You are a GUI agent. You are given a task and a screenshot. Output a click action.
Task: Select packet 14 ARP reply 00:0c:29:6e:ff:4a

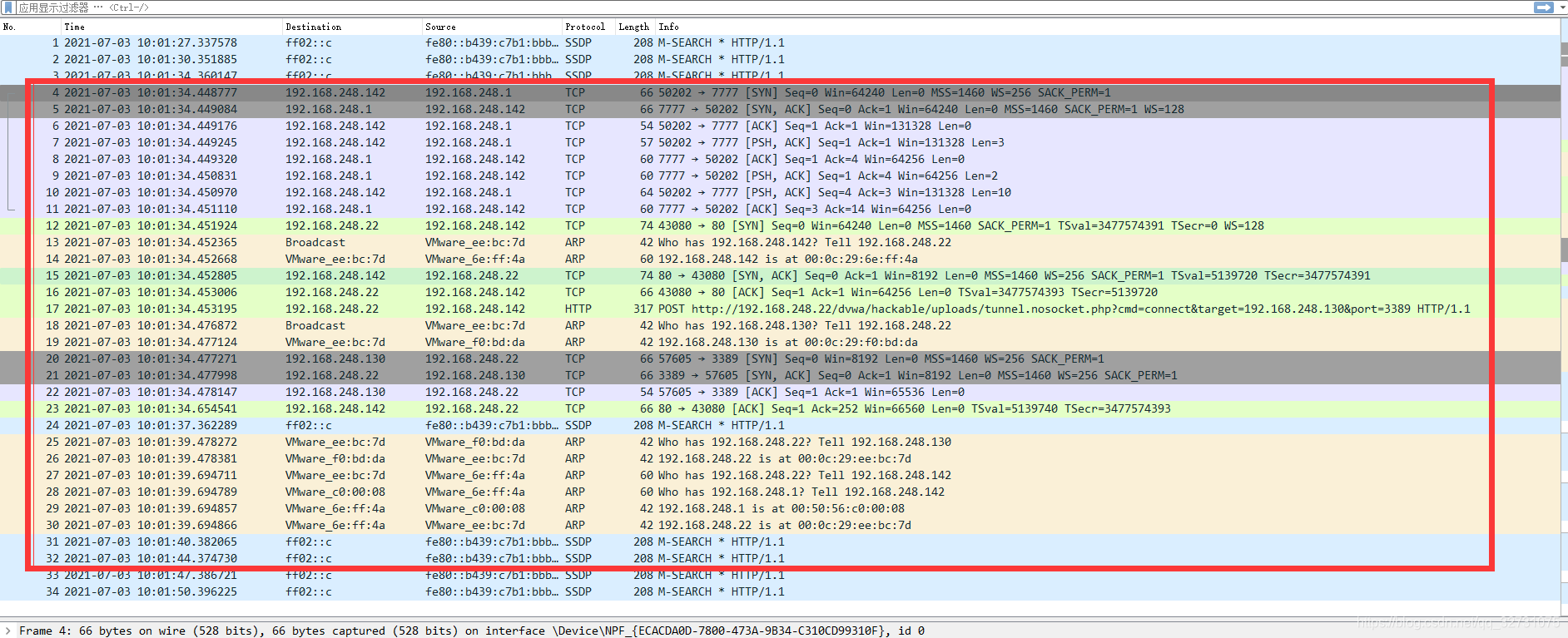[780, 259]
